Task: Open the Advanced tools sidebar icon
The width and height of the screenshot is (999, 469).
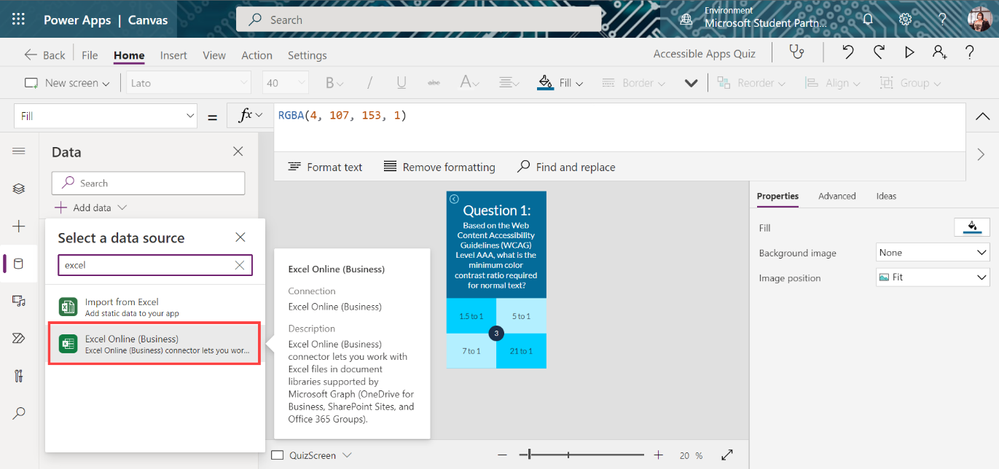Action: tap(19, 376)
